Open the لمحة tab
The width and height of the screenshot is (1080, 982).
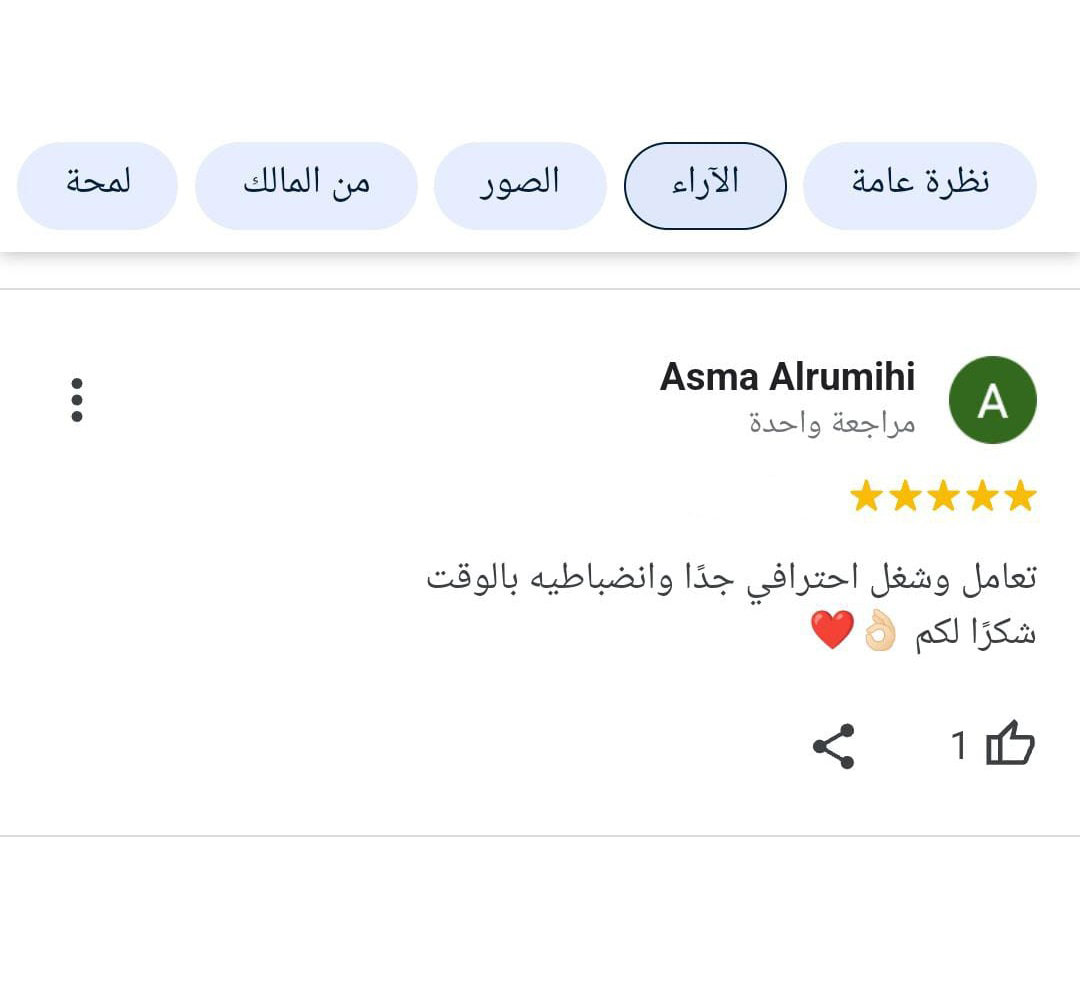click(97, 185)
